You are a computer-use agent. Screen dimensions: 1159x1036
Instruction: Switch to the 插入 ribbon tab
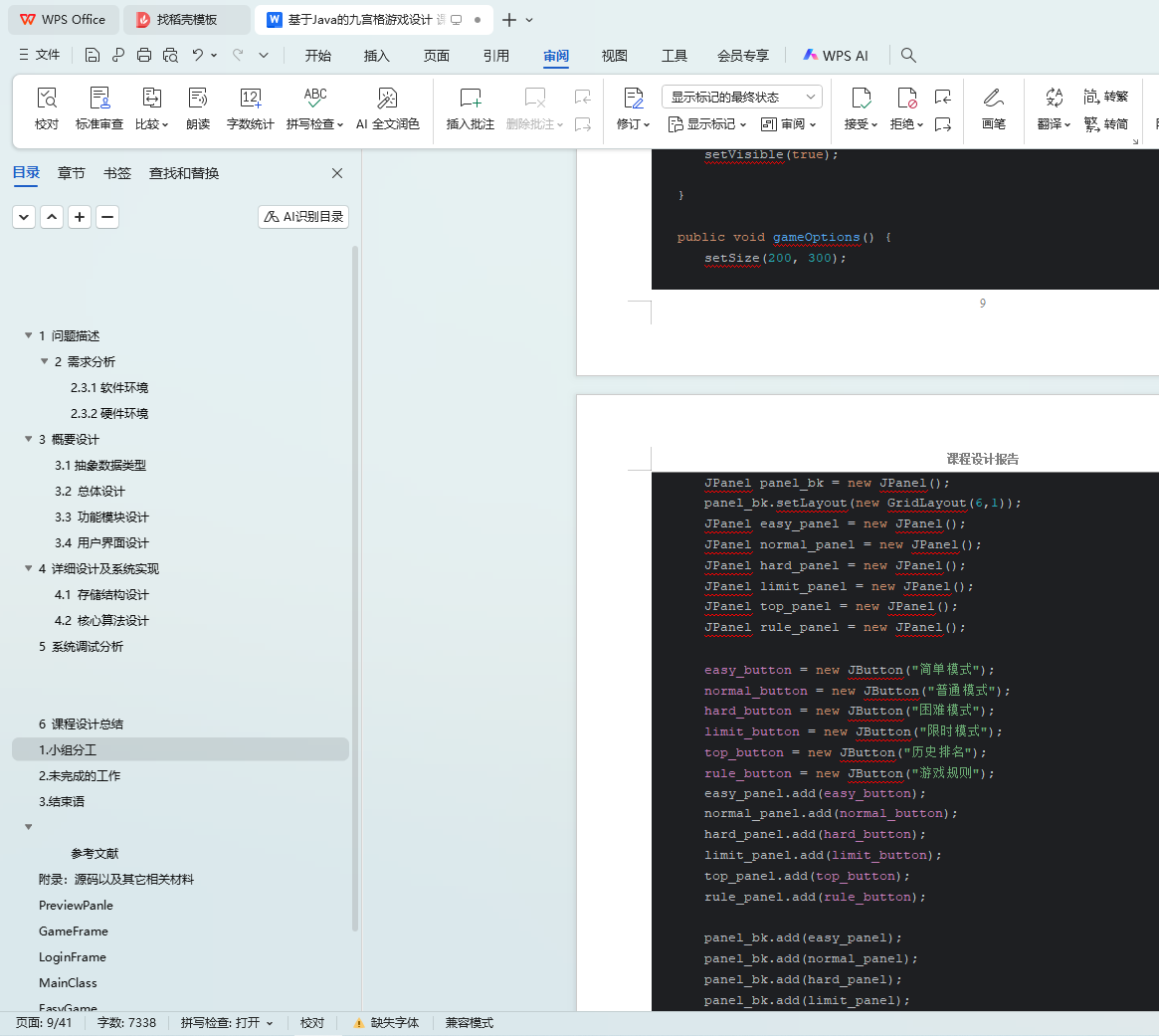tap(376, 56)
